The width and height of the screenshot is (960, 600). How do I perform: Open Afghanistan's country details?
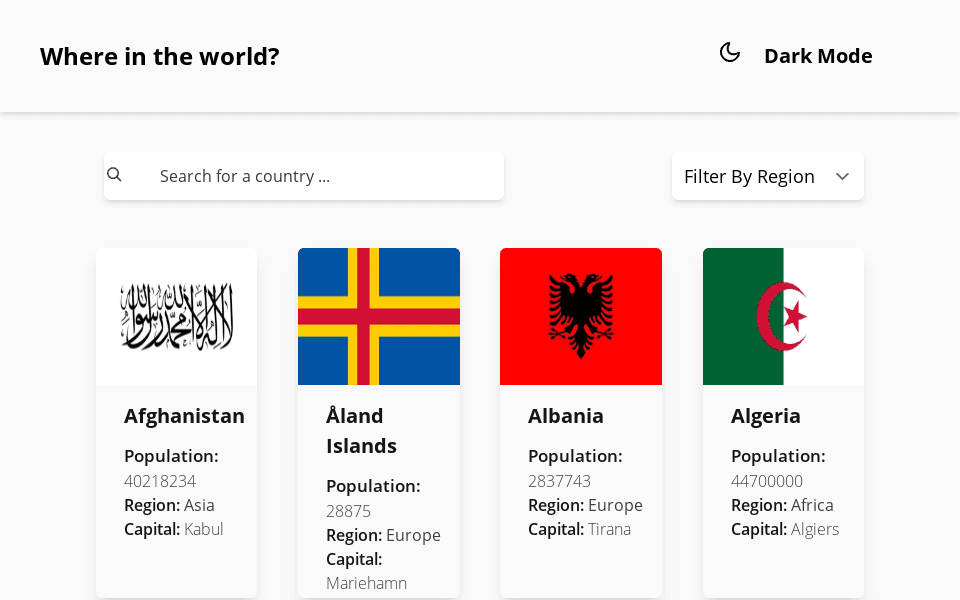click(184, 416)
